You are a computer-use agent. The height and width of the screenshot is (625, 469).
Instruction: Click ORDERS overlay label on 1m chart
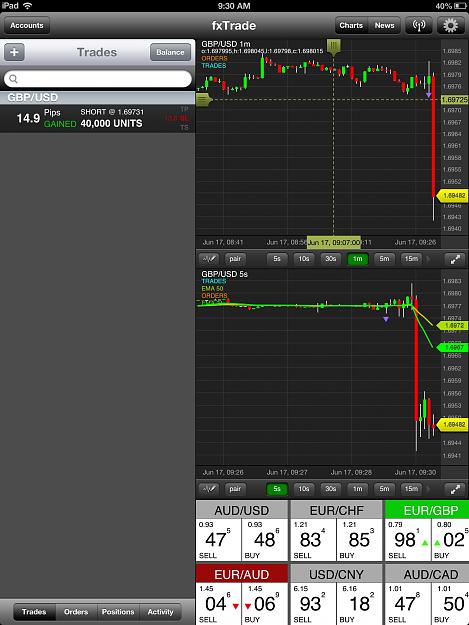[x=214, y=58]
